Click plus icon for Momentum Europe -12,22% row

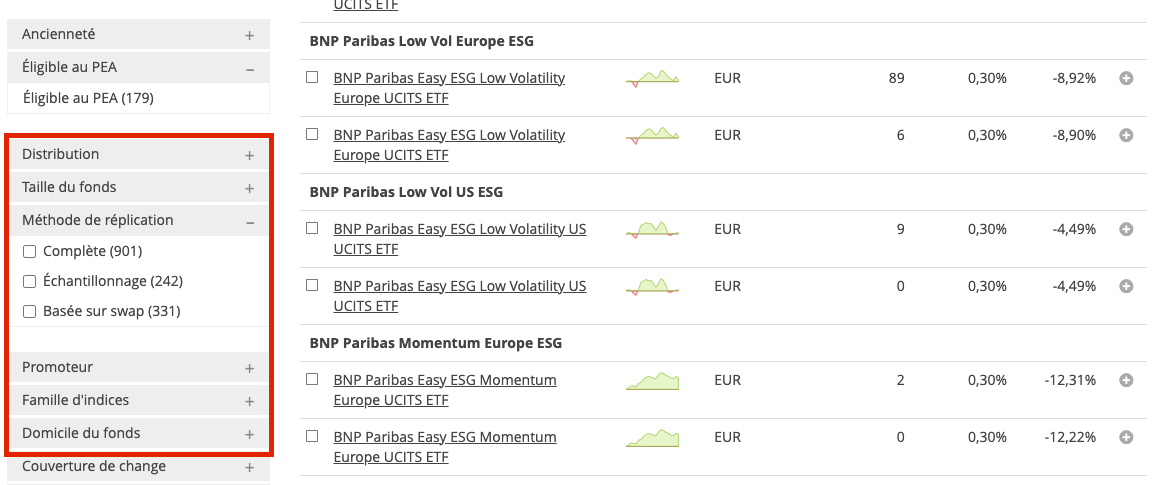click(1126, 437)
